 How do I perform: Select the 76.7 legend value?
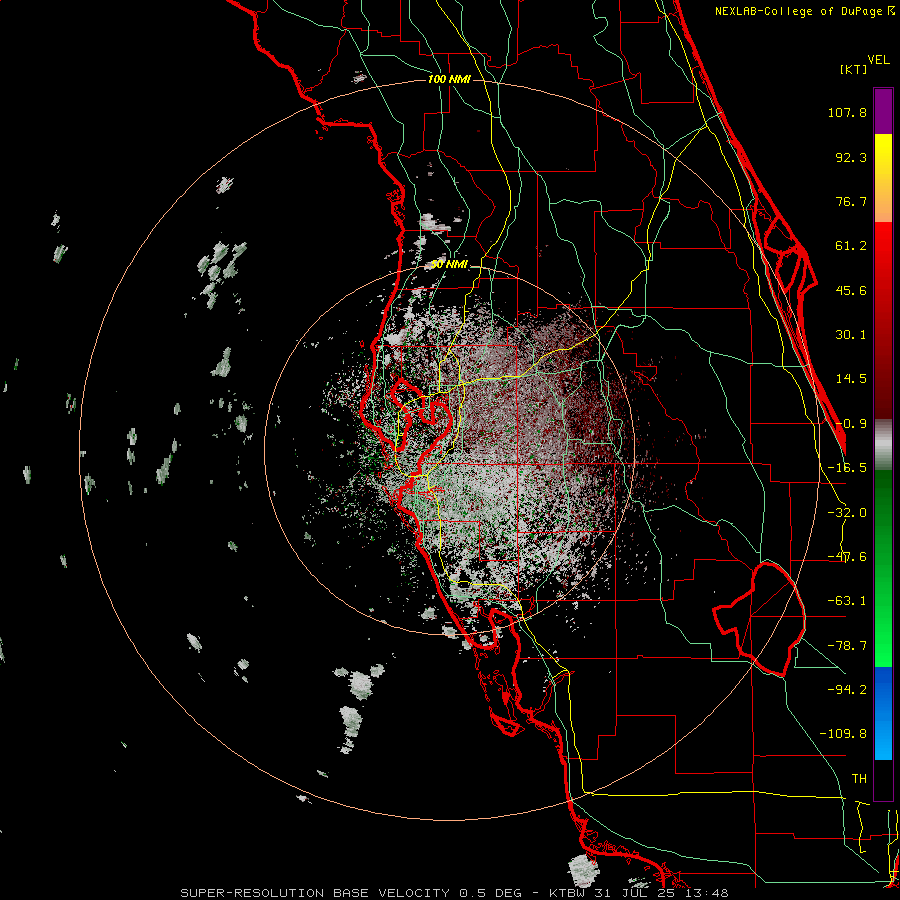(851, 201)
